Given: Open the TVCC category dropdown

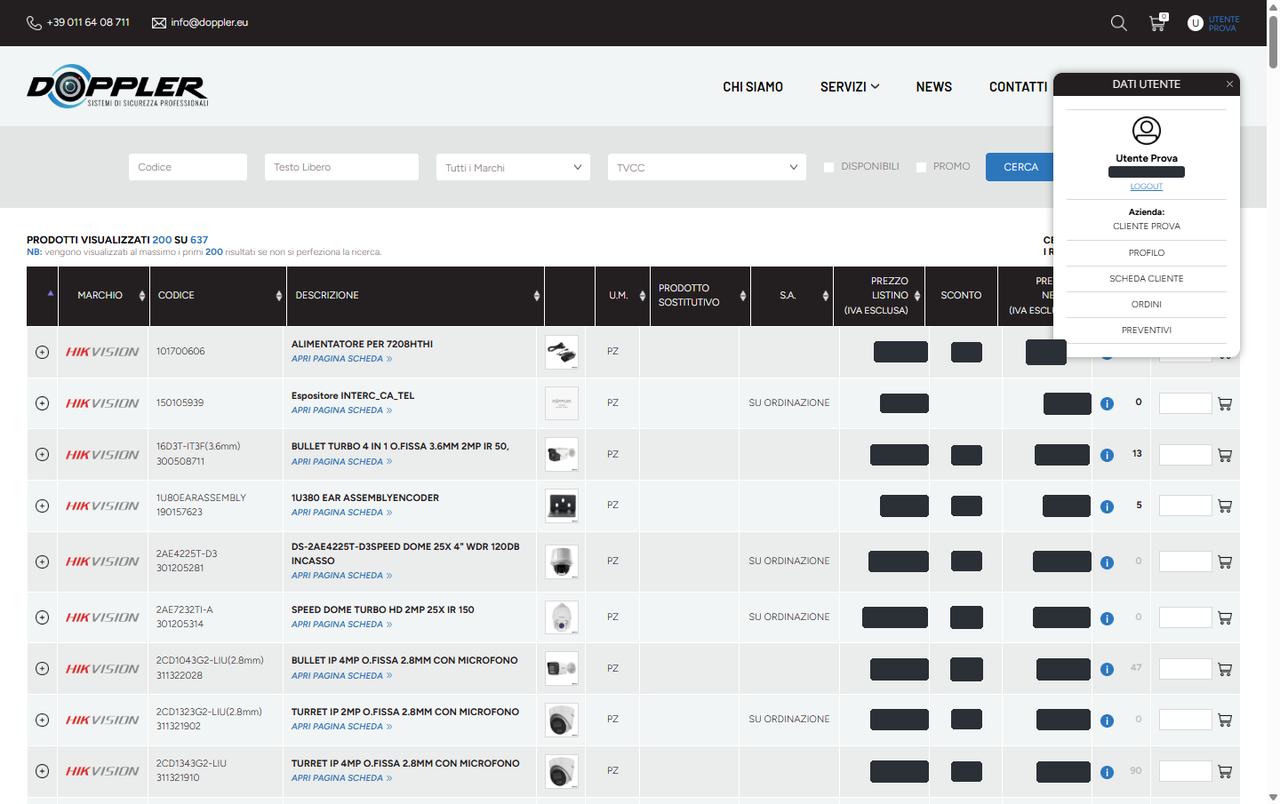Looking at the screenshot, I should [707, 167].
